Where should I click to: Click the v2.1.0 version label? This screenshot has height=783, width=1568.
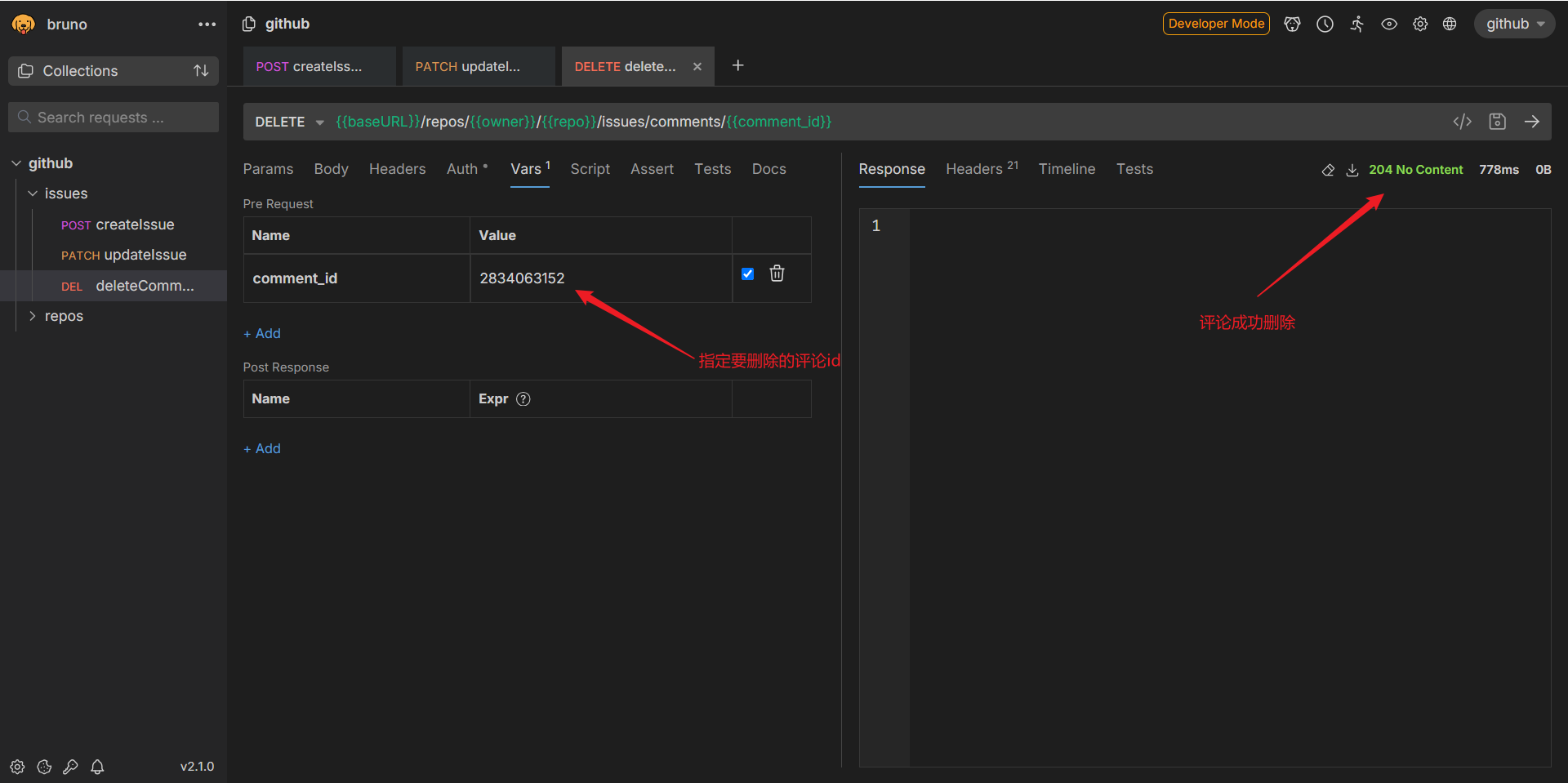[197, 767]
